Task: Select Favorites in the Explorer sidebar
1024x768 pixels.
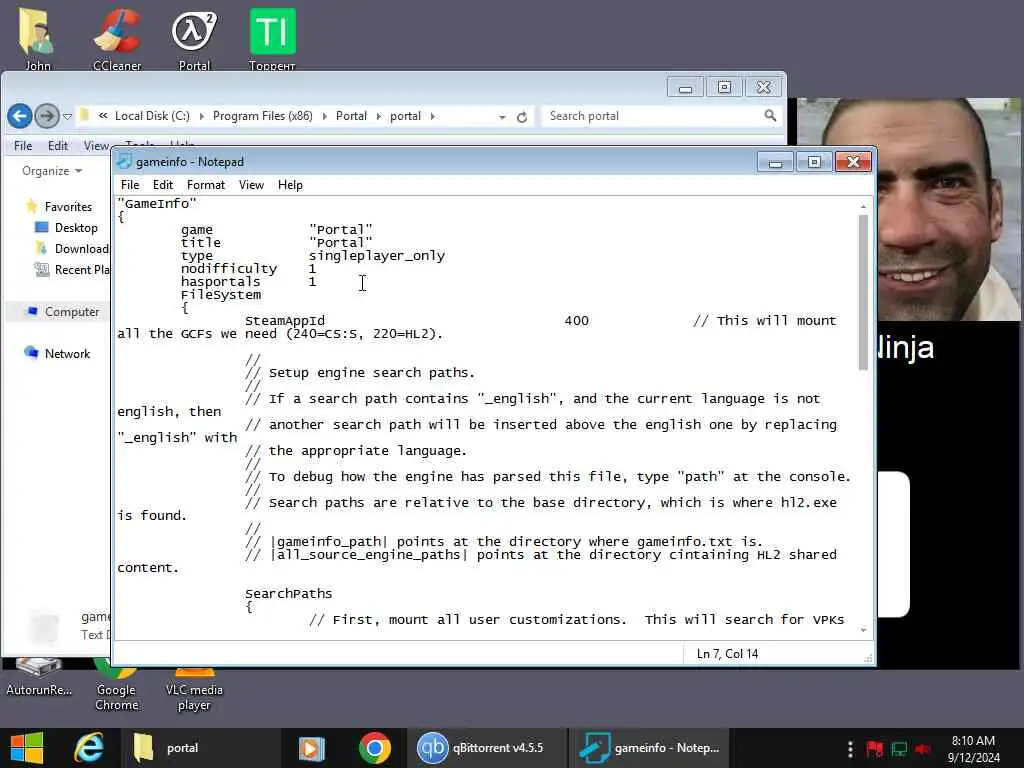Action: point(68,207)
